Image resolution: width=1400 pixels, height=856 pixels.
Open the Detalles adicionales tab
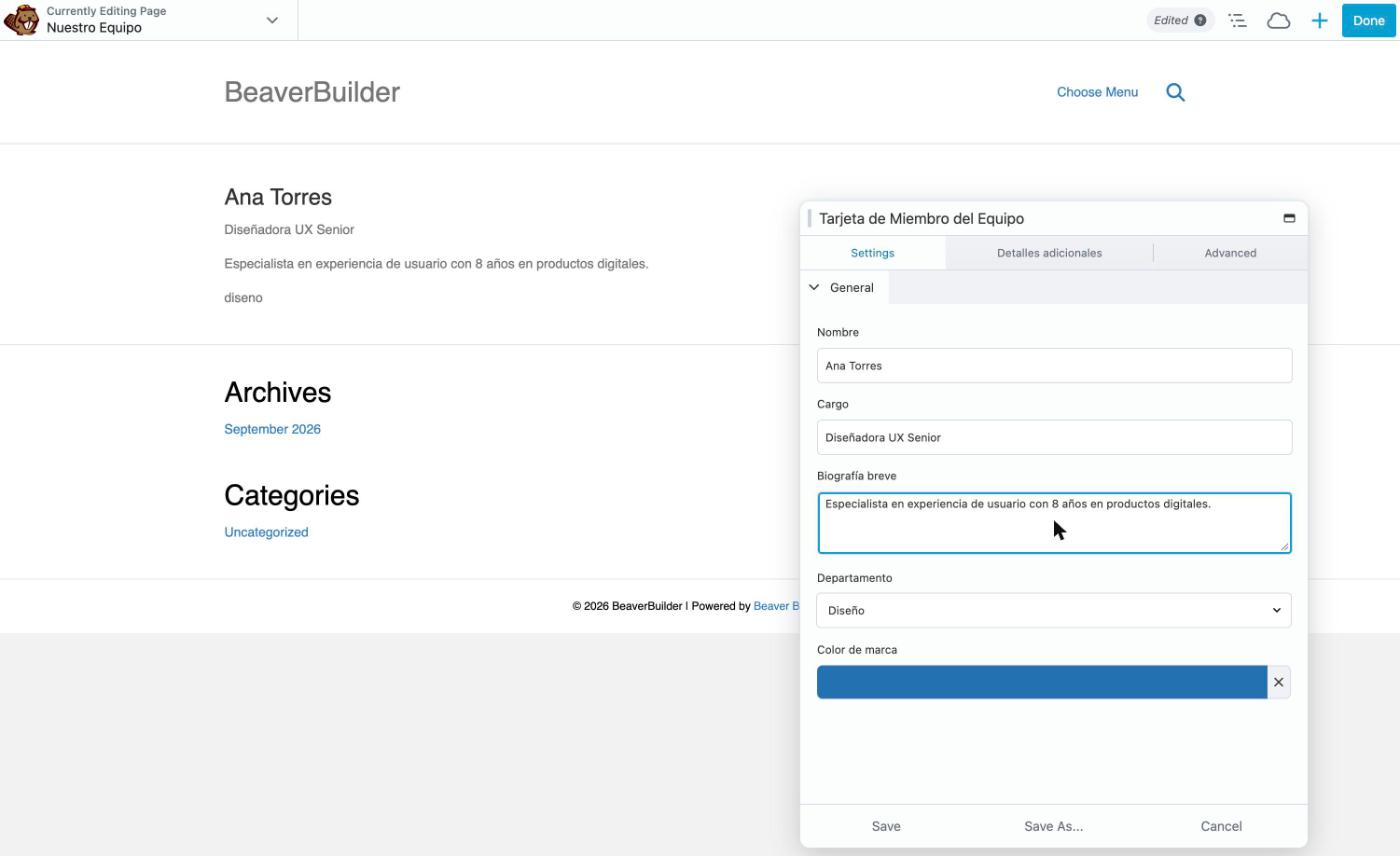(1049, 253)
